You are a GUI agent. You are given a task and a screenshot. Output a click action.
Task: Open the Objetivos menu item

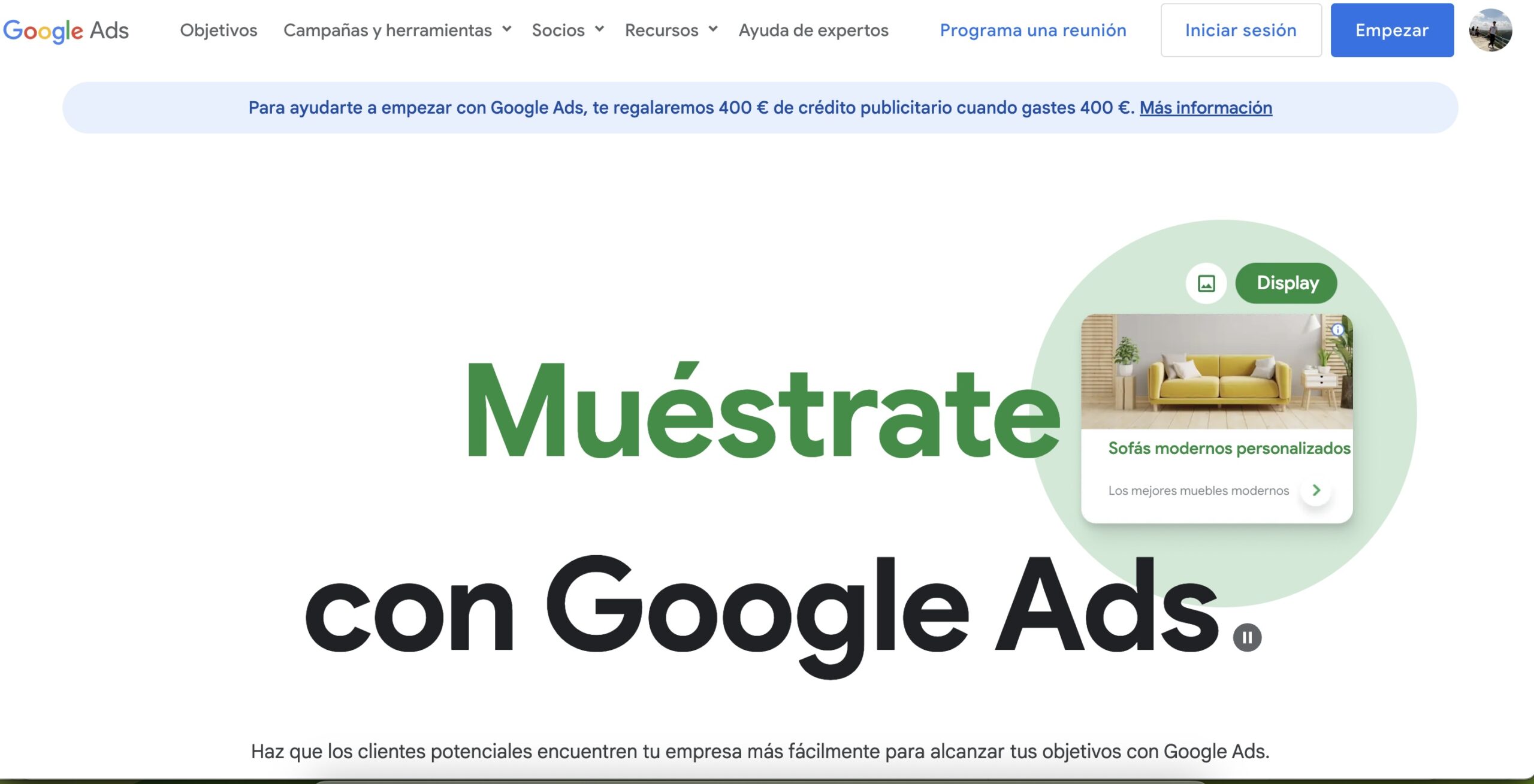coord(219,30)
